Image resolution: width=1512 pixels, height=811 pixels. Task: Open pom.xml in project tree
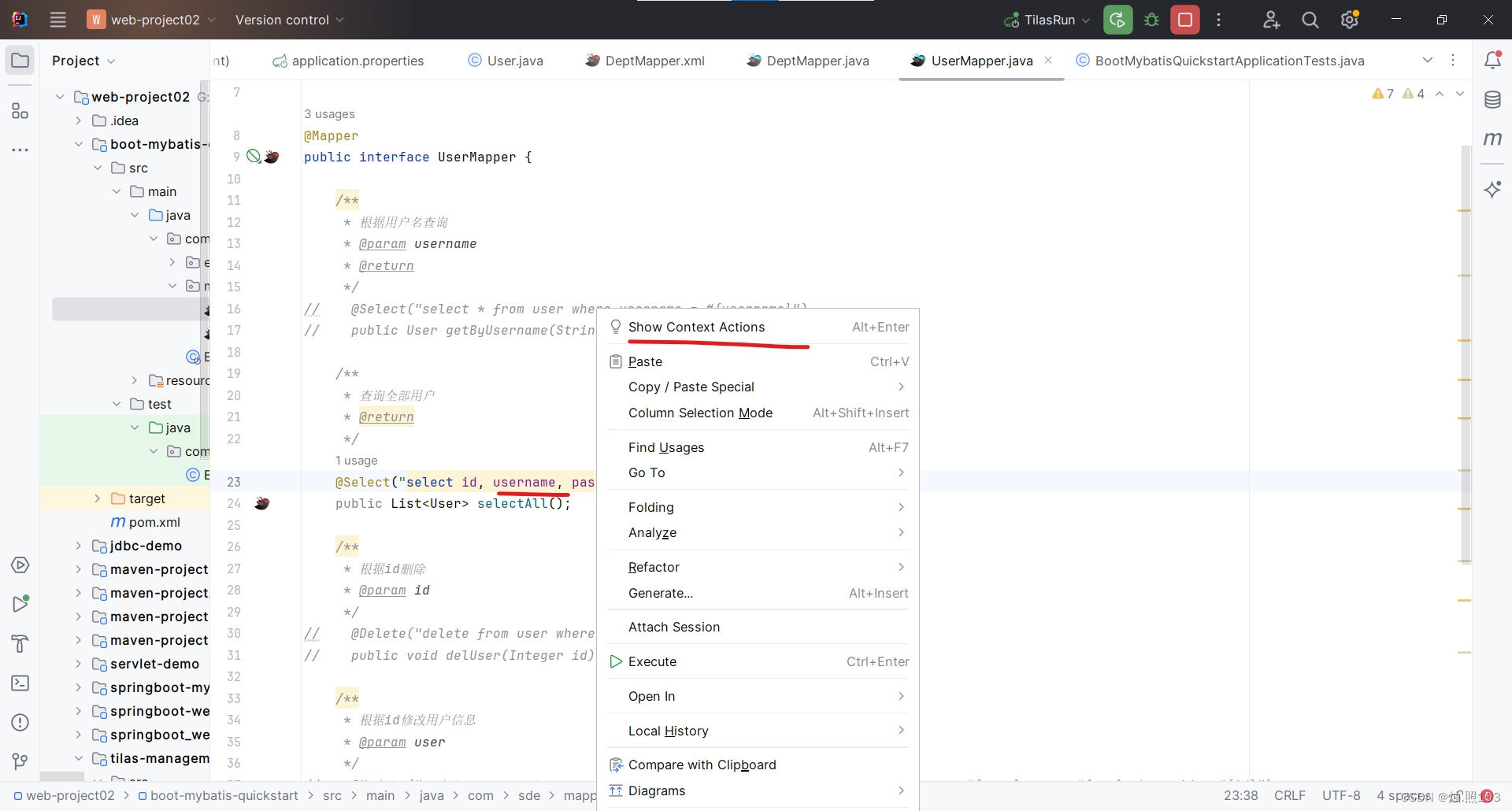point(146,522)
